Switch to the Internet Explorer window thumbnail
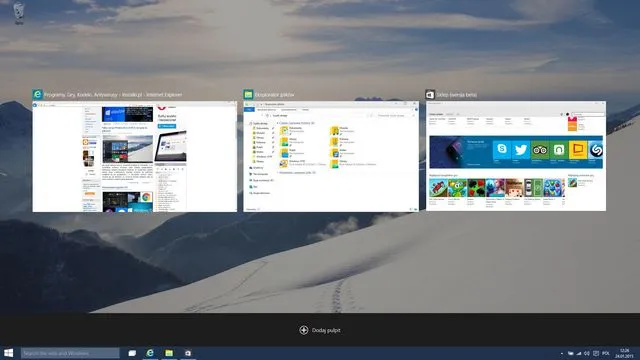Screen dimensions: 640x360 click(x=135, y=156)
